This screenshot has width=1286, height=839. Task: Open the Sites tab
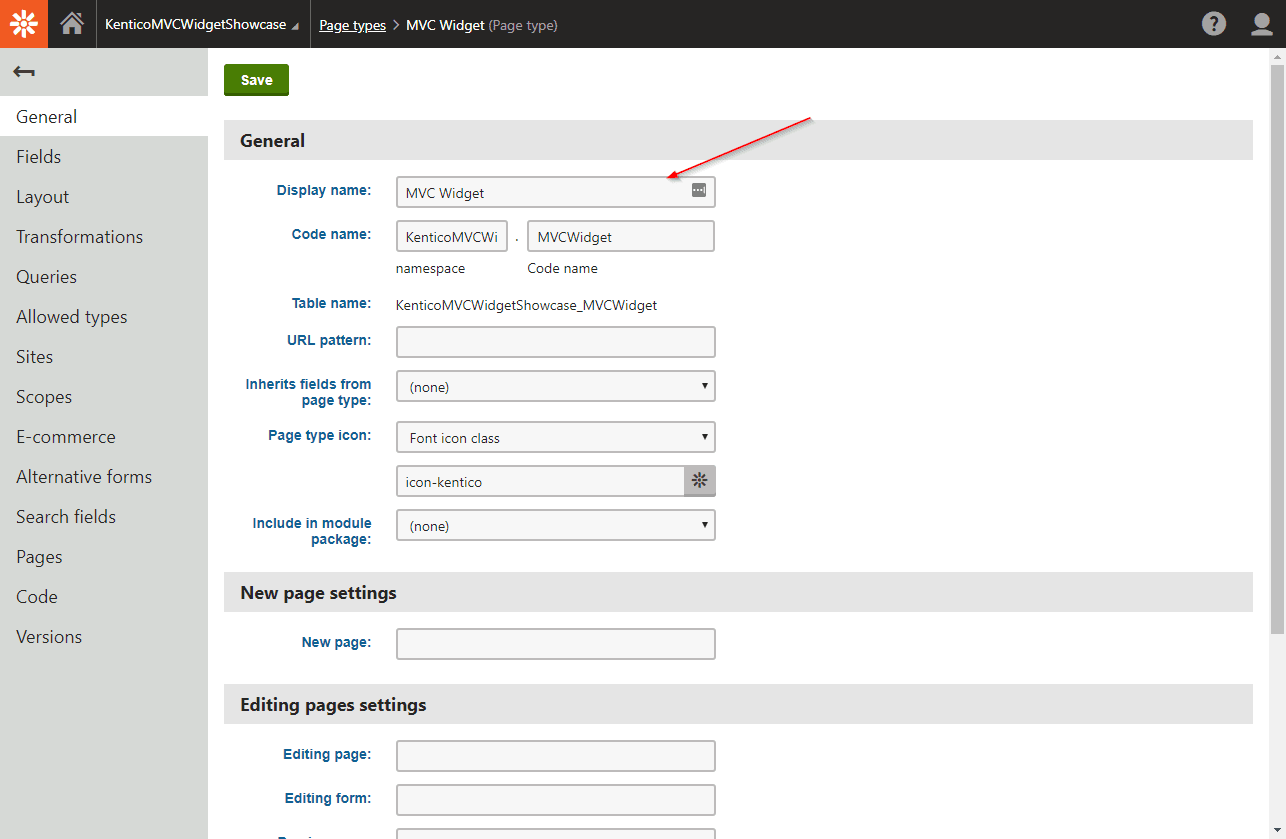point(104,356)
